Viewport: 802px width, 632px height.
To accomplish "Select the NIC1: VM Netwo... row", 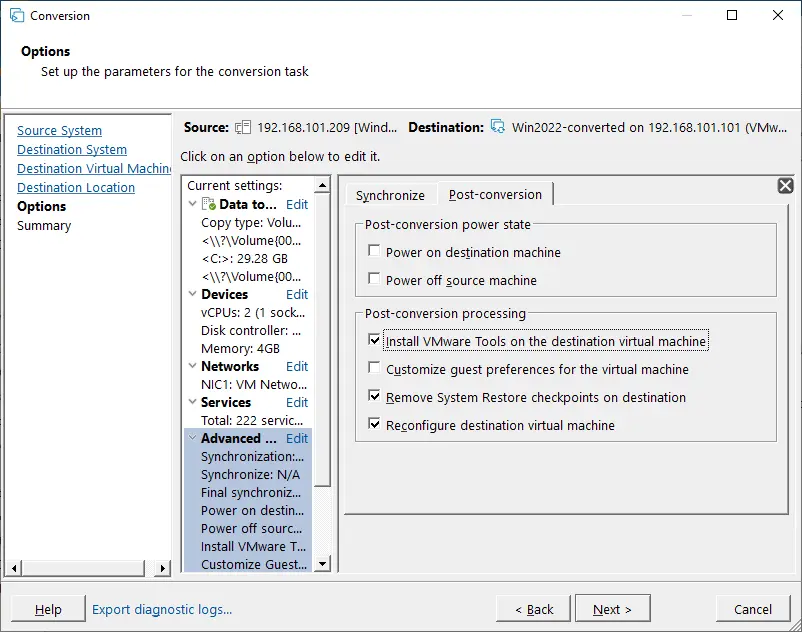I will tap(254, 385).
